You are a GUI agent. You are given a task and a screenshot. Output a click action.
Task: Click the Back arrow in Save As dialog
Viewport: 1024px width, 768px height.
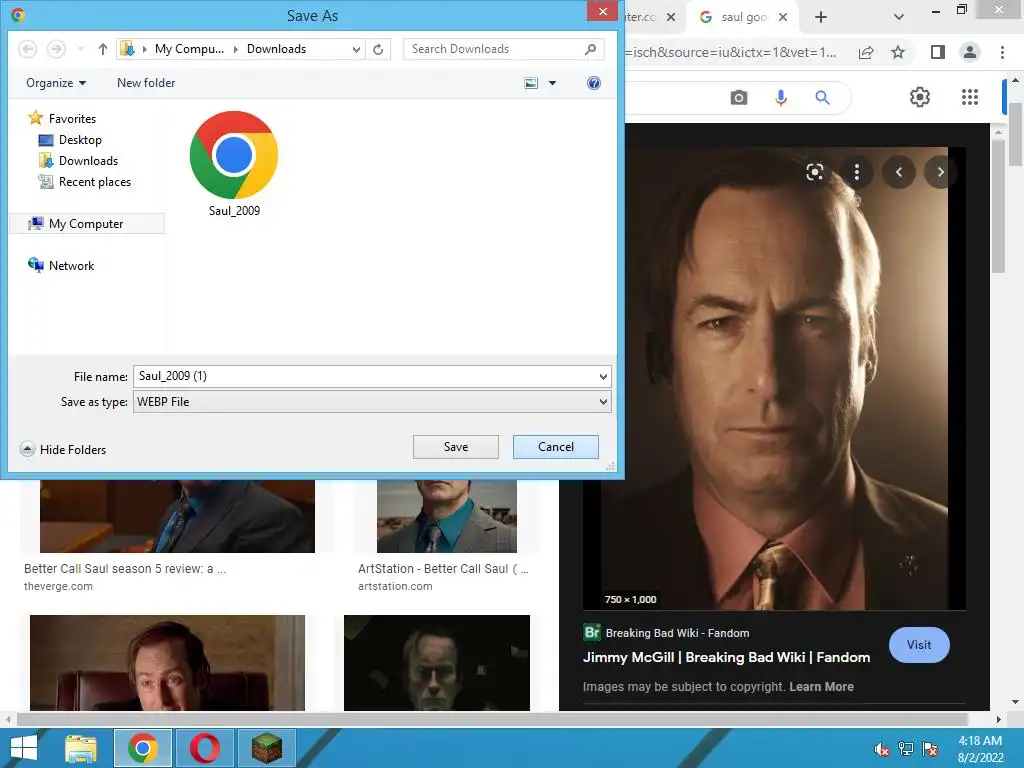pos(27,49)
